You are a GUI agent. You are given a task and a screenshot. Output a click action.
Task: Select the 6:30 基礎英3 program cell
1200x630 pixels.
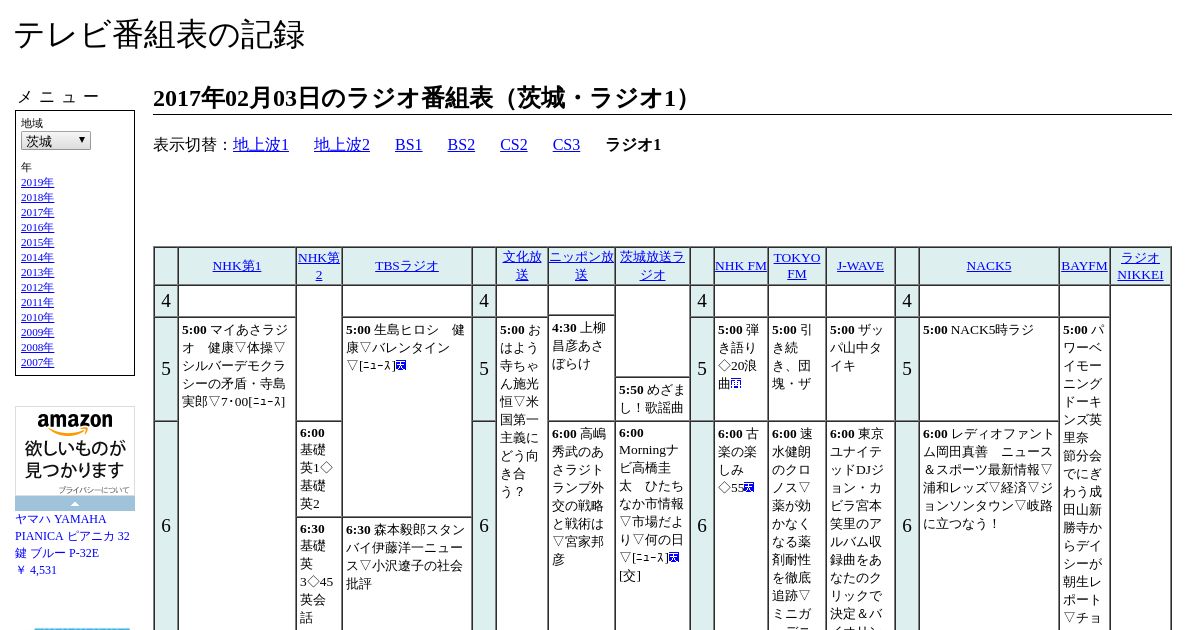coord(319,574)
